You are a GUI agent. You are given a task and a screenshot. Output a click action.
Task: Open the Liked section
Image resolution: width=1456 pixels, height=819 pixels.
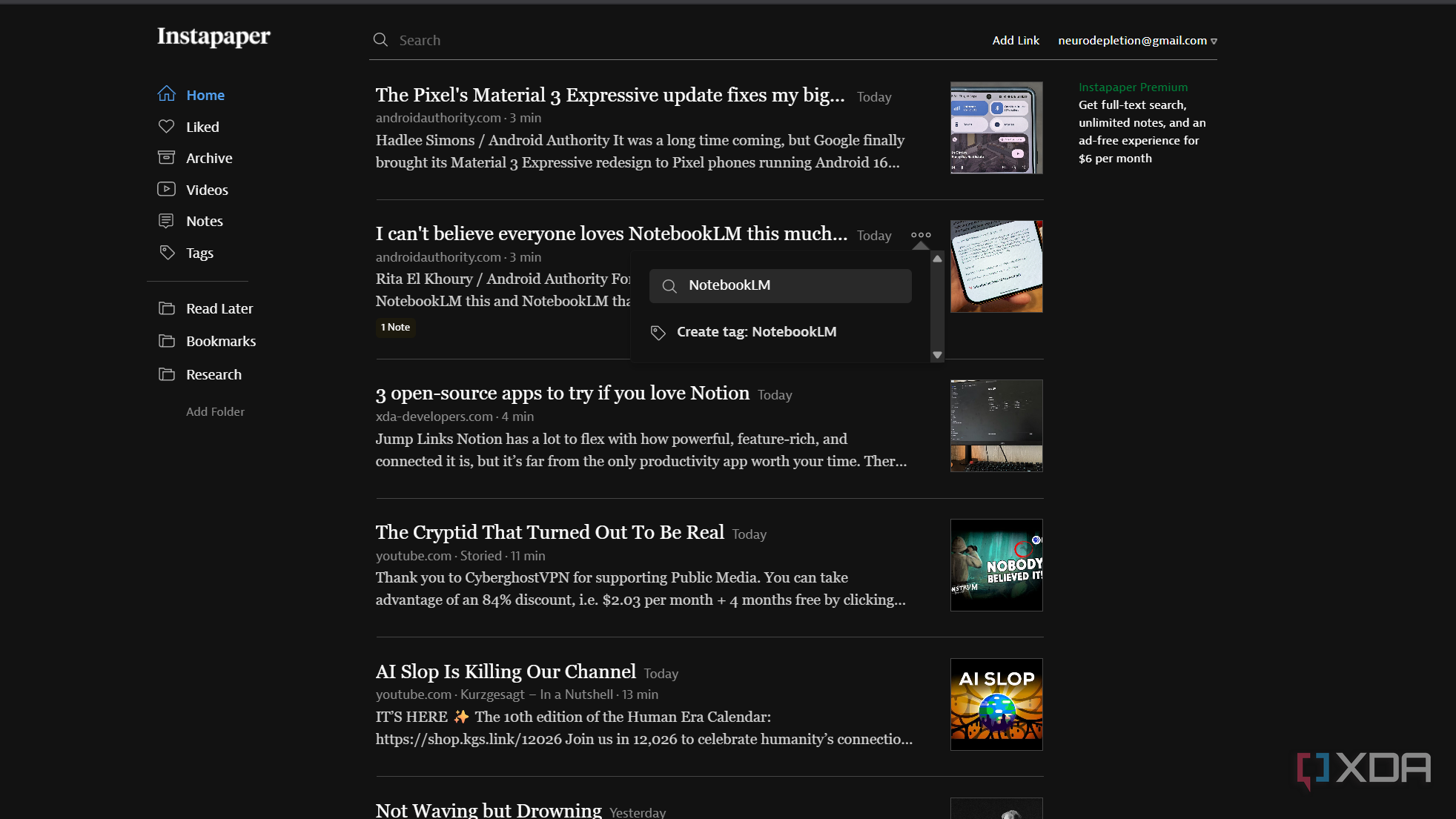tap(202, 127)
